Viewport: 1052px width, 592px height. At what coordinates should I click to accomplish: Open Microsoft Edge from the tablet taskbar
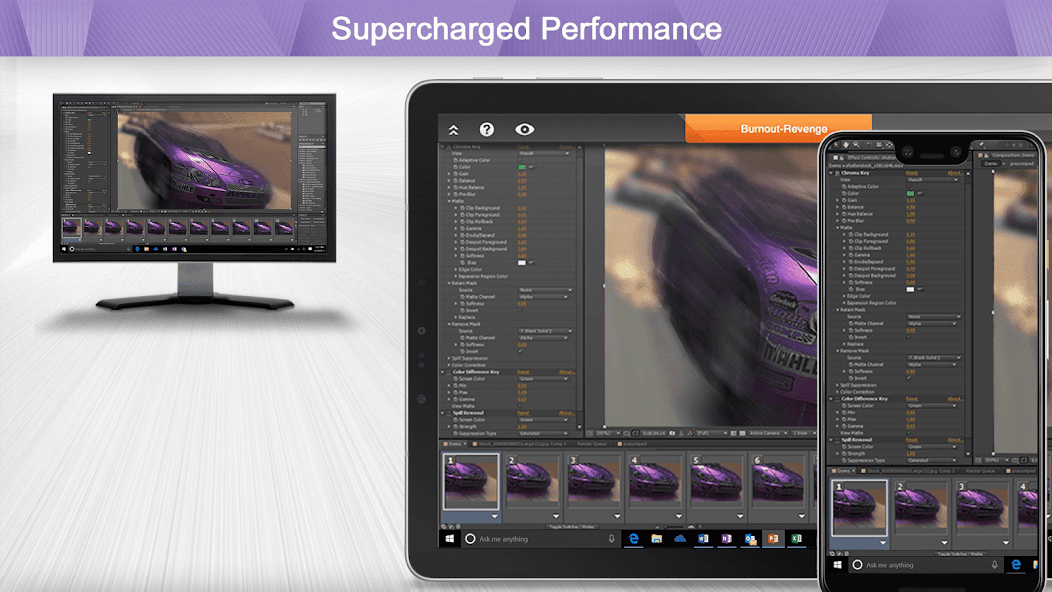click(633, 539)
